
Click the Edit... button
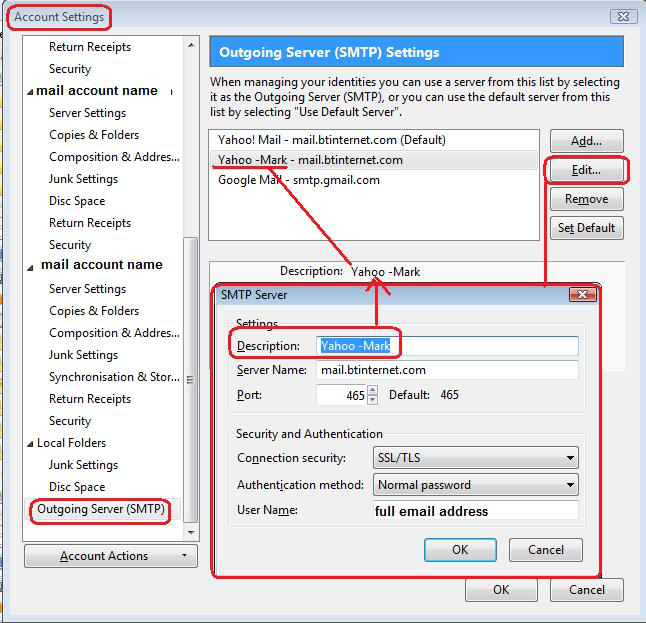click(586, 171)
